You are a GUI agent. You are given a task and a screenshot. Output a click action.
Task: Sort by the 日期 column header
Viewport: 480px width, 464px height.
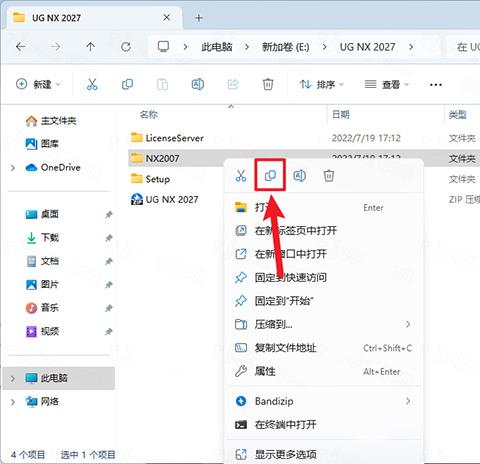pos(341,115)
